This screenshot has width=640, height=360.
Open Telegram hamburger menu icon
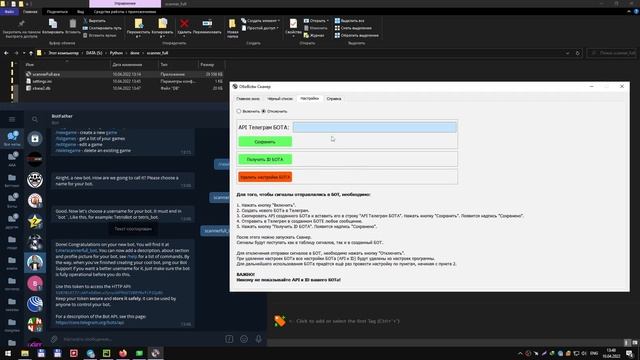coord(12,119)
